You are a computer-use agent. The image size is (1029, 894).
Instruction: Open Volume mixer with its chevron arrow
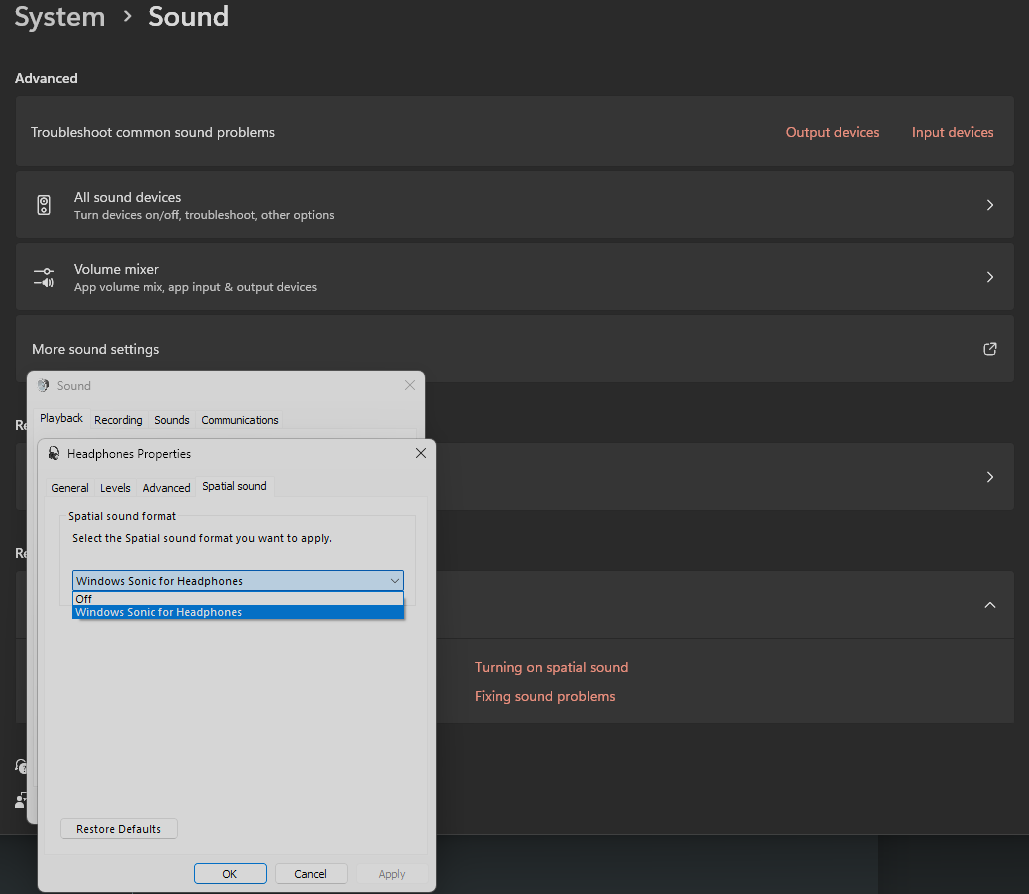pyautogui.click(x=989, y=277)
